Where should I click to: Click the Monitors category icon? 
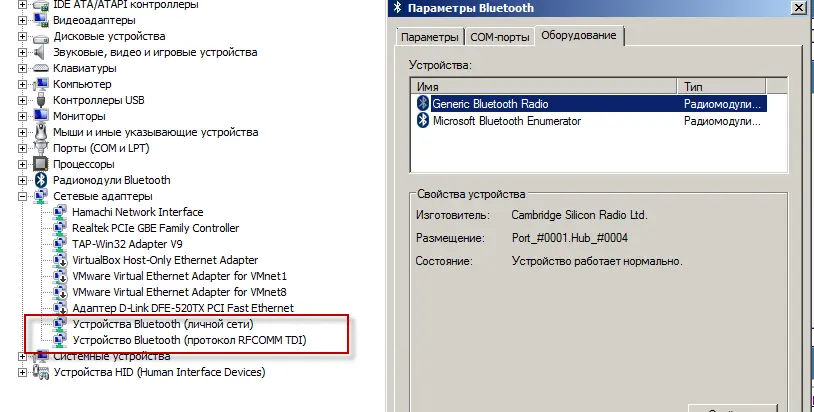[x=41, y=116]
